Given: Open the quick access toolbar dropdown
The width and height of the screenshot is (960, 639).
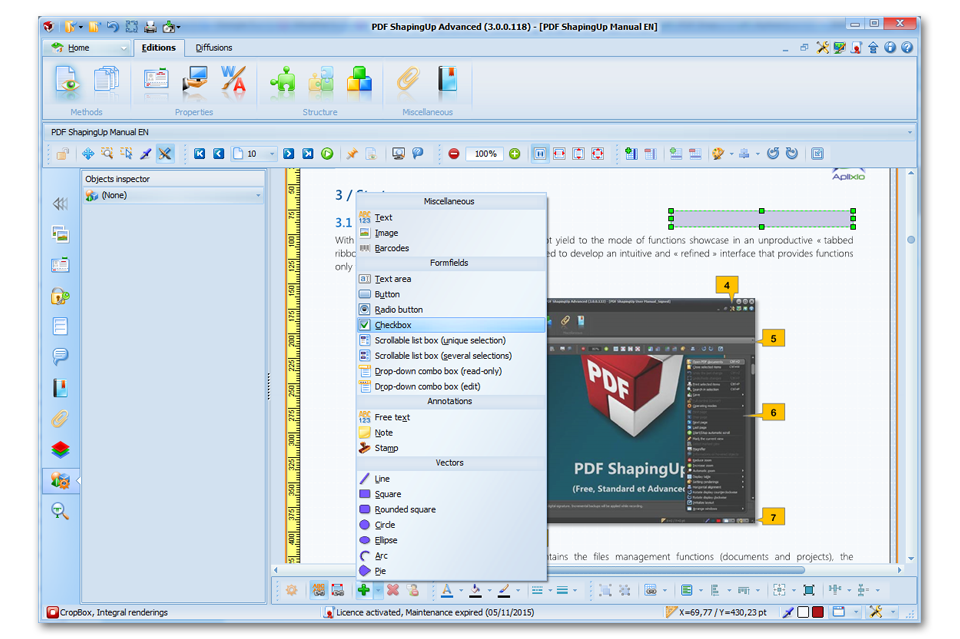Looking at the screenshot, I should point(178,27).
